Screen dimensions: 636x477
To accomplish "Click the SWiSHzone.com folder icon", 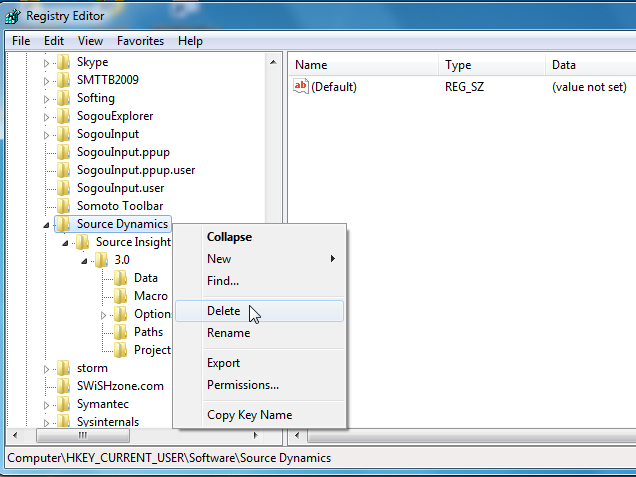I will tap(63, 386).
